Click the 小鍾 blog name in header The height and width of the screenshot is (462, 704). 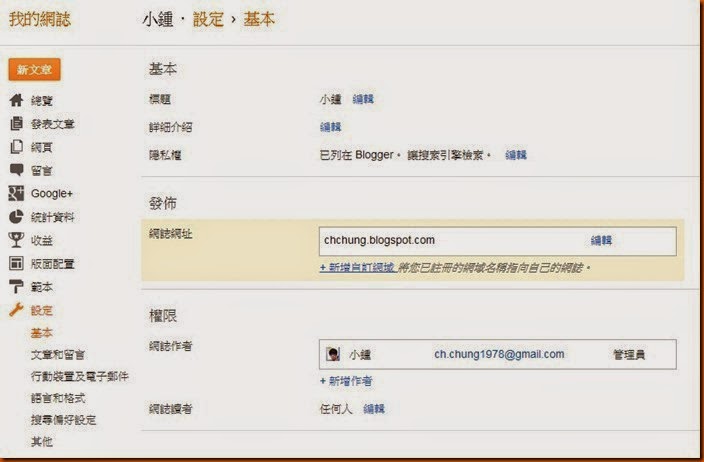[x=158, y=19]
